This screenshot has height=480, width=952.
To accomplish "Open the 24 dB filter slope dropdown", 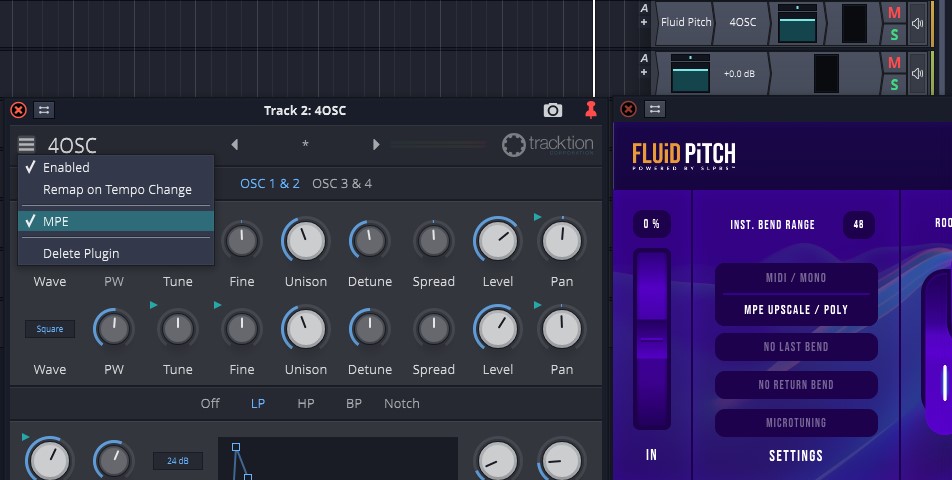I will click(x=177, y=461).
